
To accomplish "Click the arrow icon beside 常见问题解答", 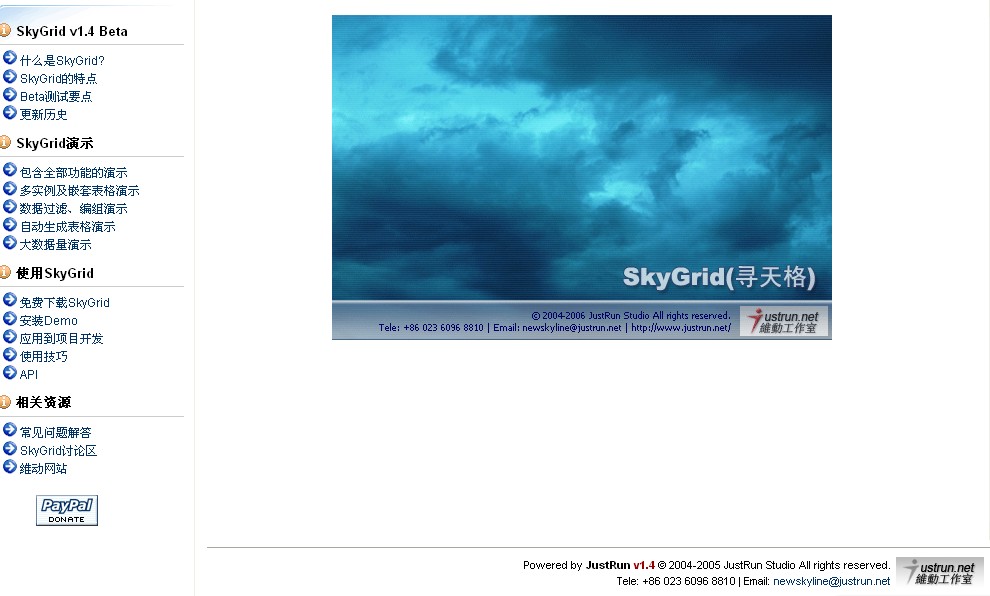I will (x=9, y=431).
